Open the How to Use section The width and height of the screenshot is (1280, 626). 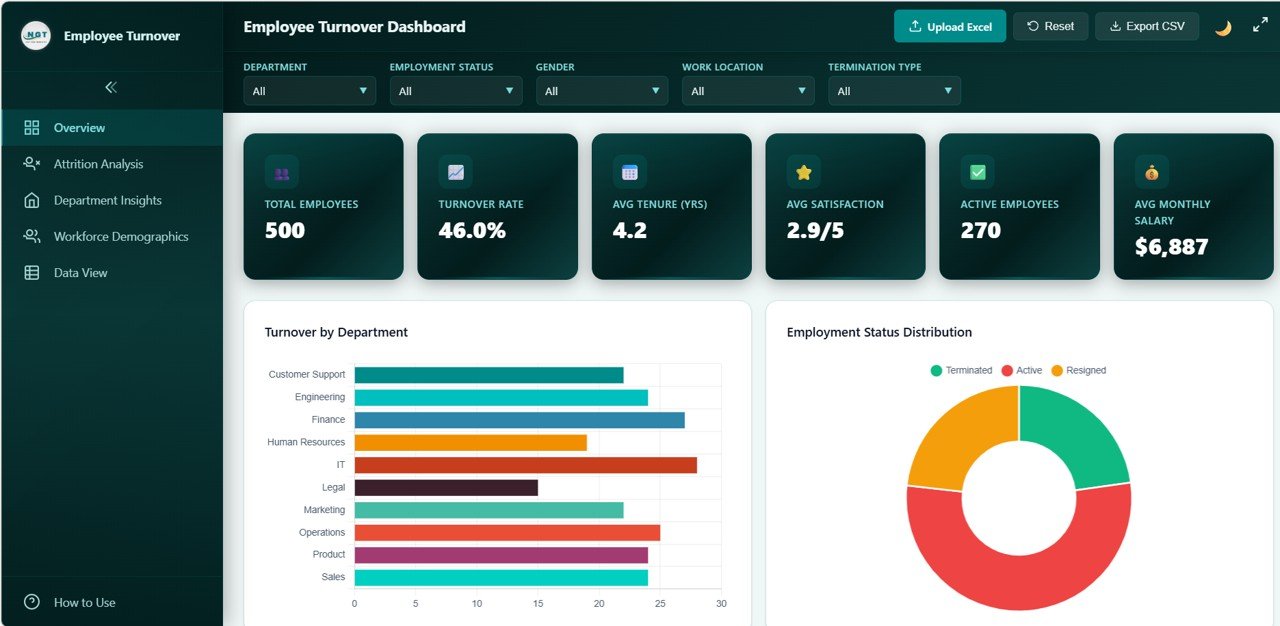(x=85, y=602)
